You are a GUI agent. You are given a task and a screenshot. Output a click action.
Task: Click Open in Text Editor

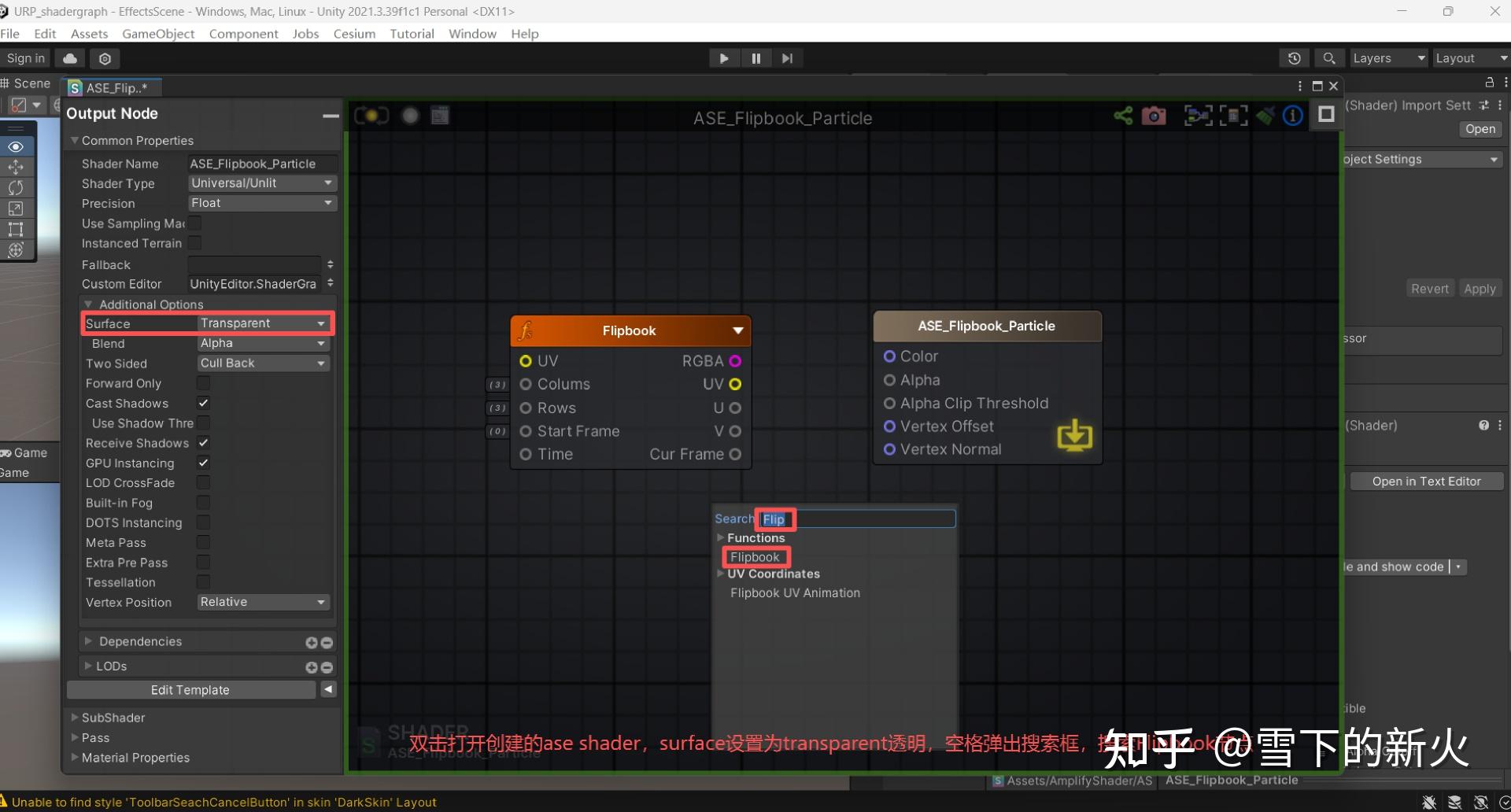(1426, 481)
